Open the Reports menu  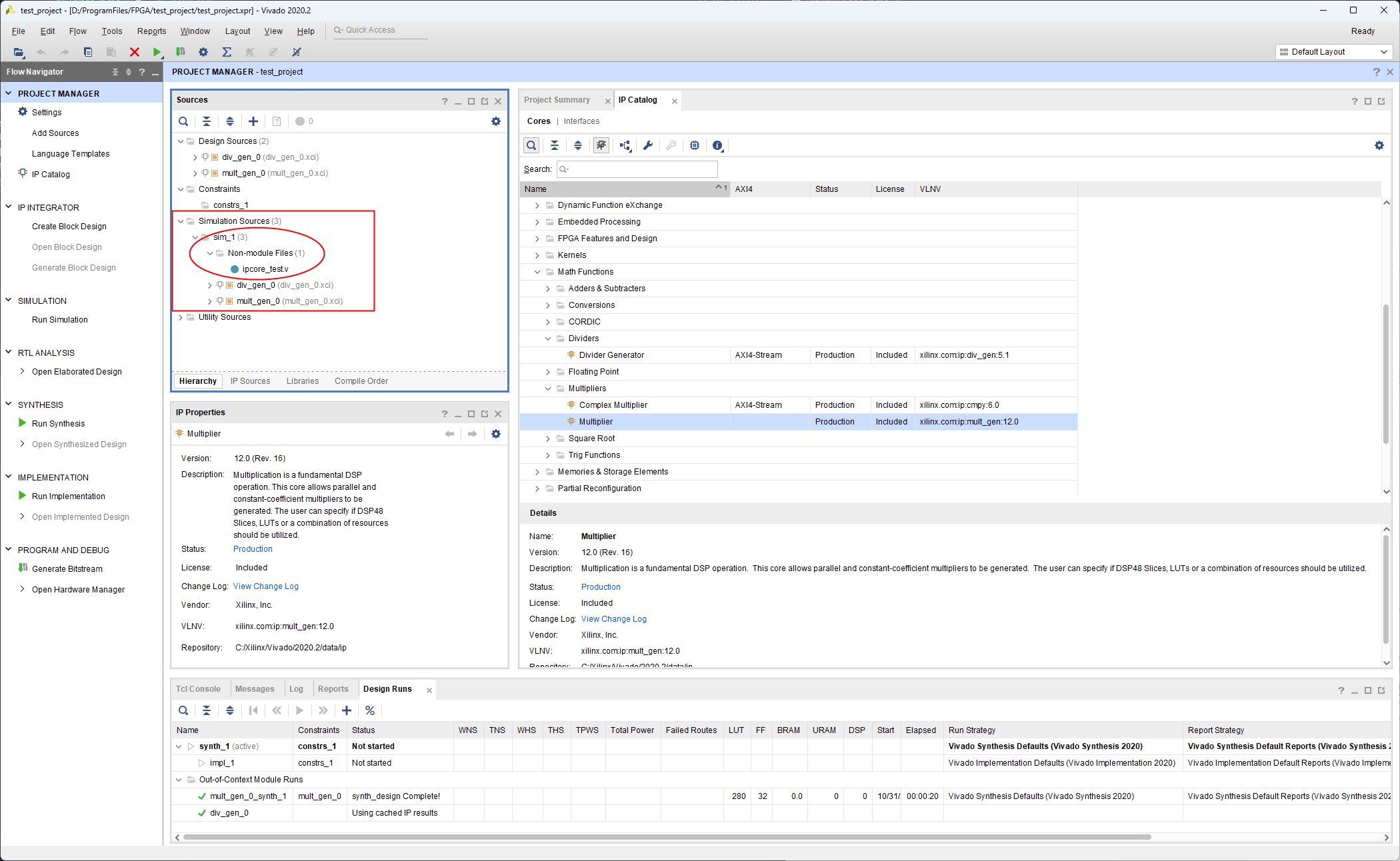point(151,31)
